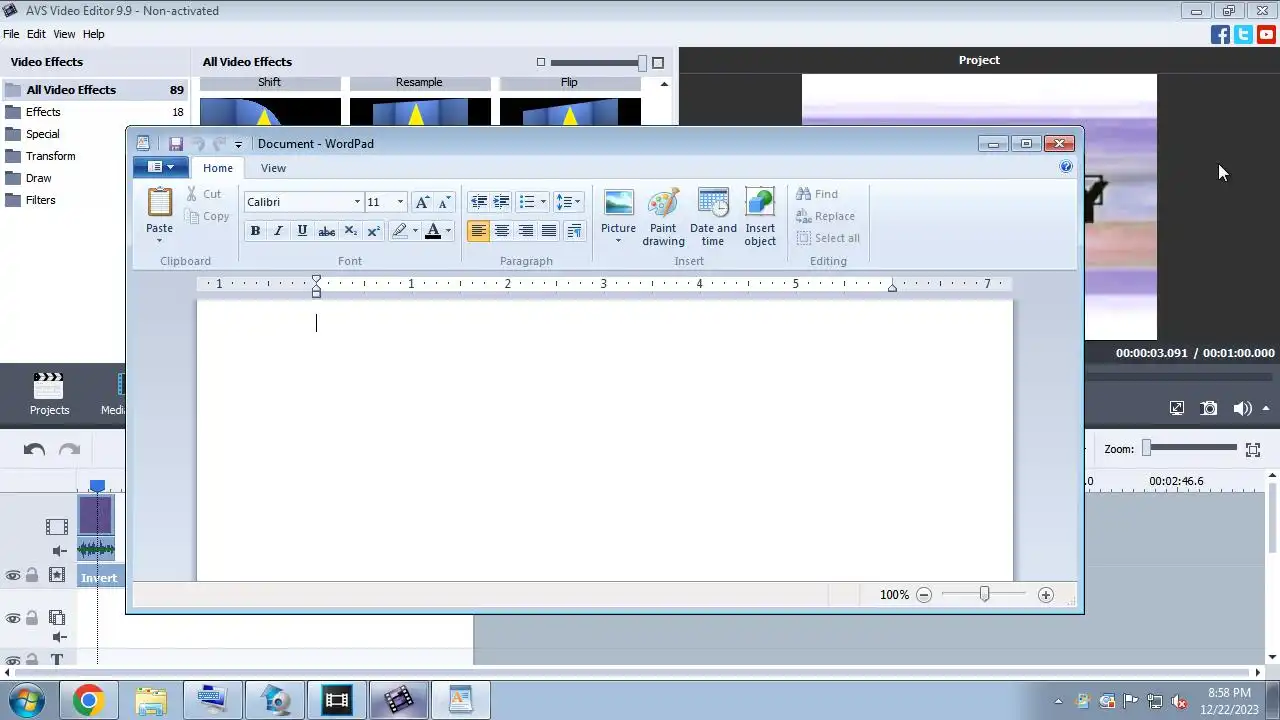Insert Date and time
Viewport: 1280px width, 720px height.
713,216
